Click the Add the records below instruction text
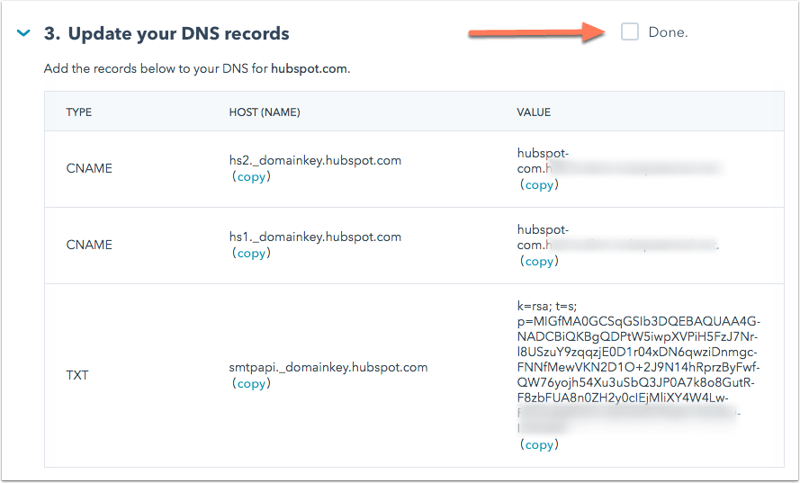 pyautogui.click(x=197, y=69)
